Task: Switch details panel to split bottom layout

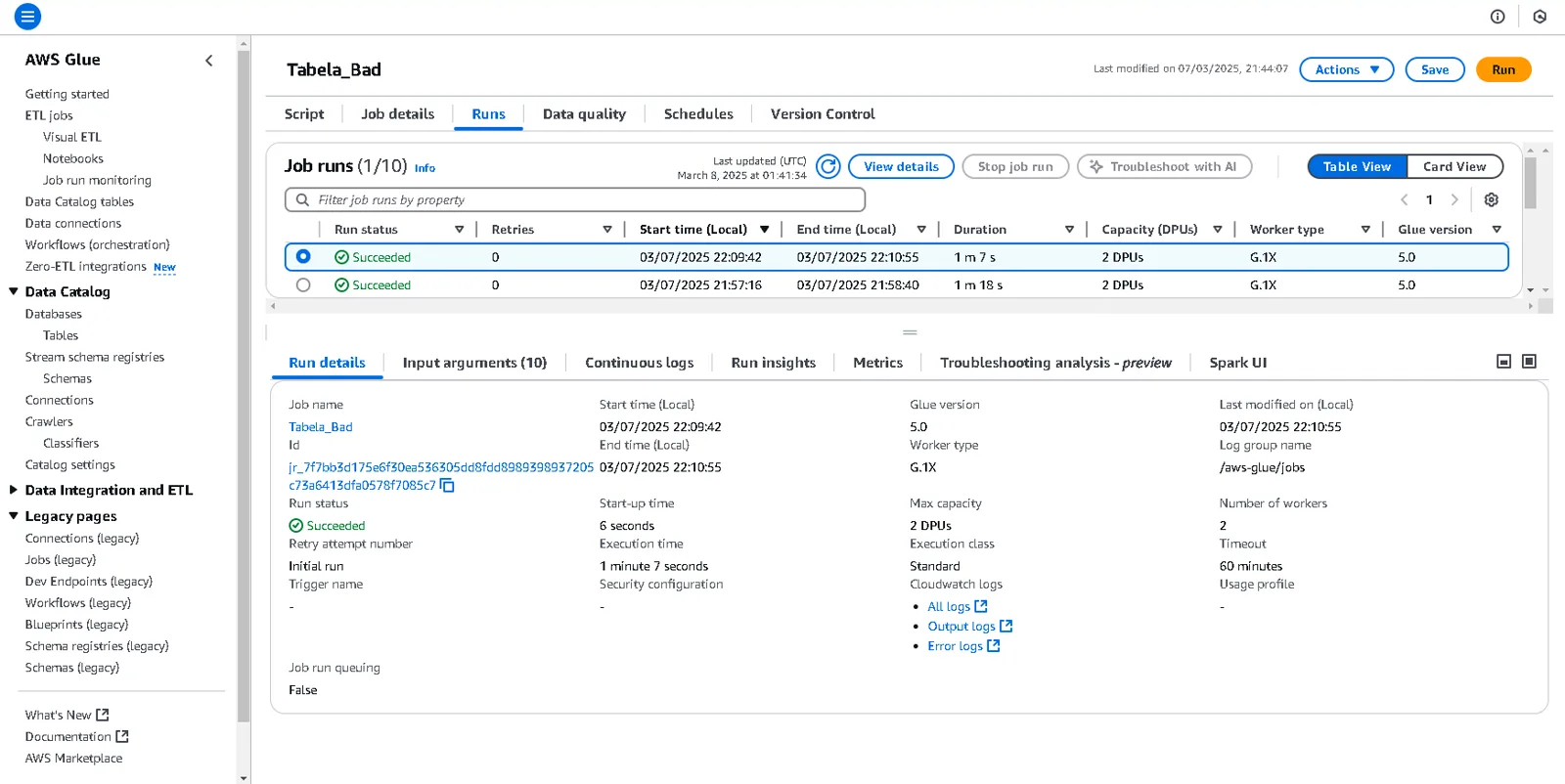Action: click(x=1504, y=362)
